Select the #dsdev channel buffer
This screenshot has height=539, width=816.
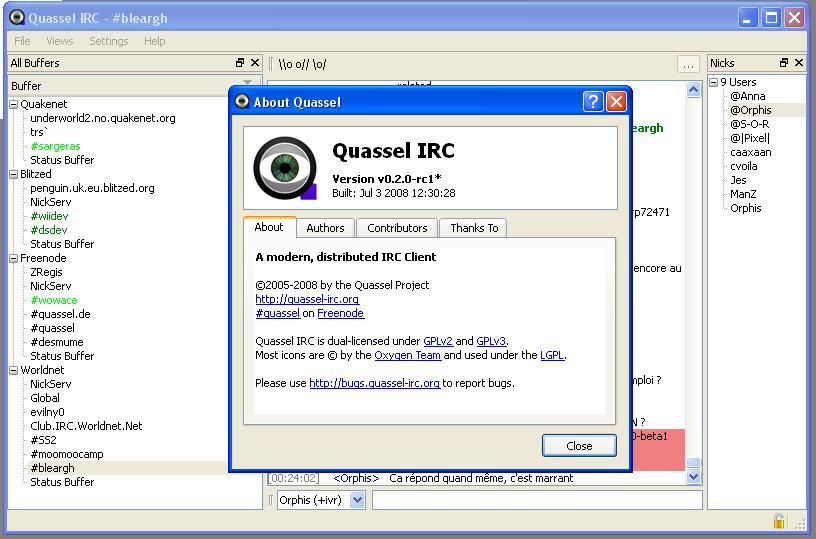(x=48, y=230)
